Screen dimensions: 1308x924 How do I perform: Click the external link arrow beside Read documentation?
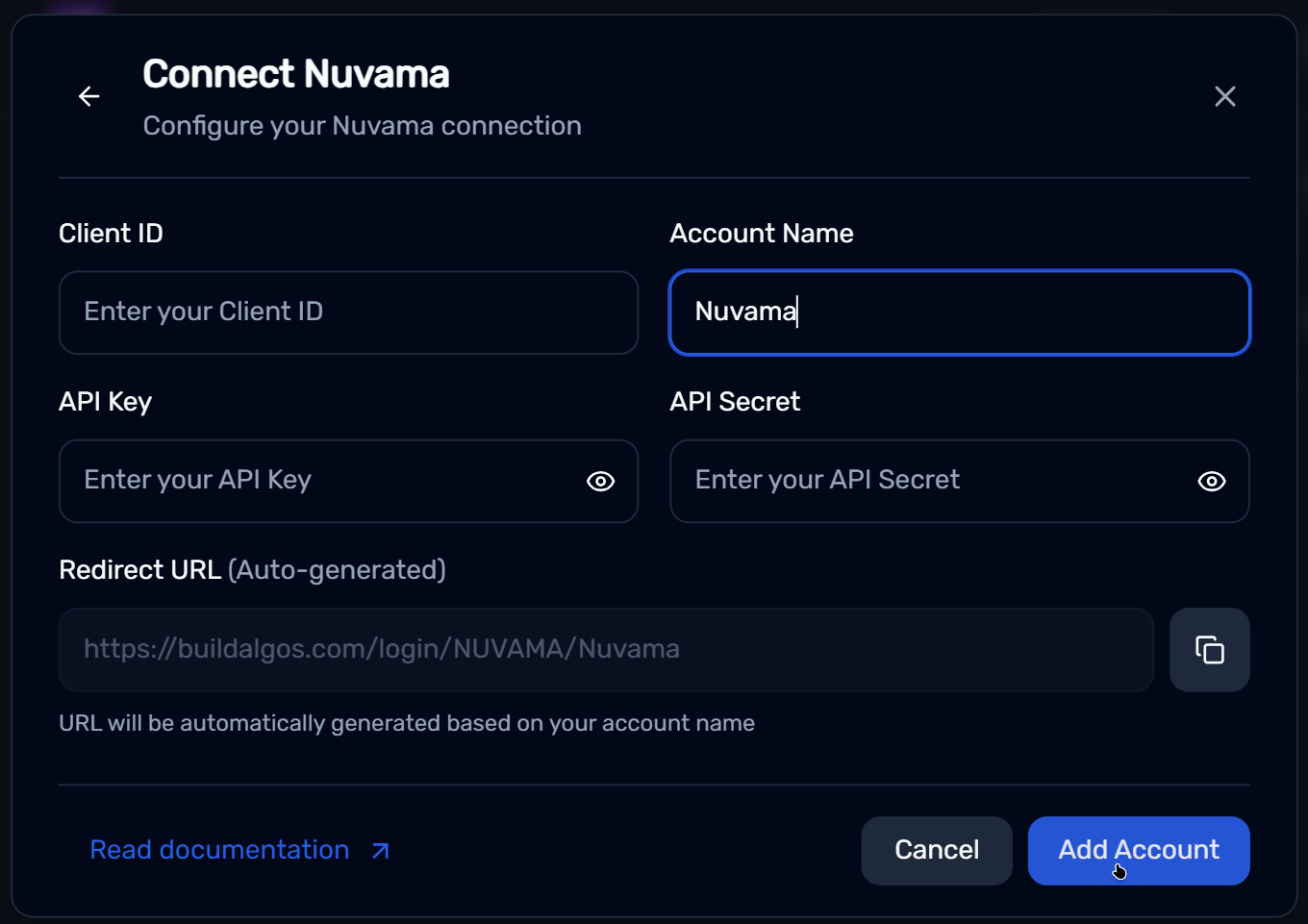381,851
